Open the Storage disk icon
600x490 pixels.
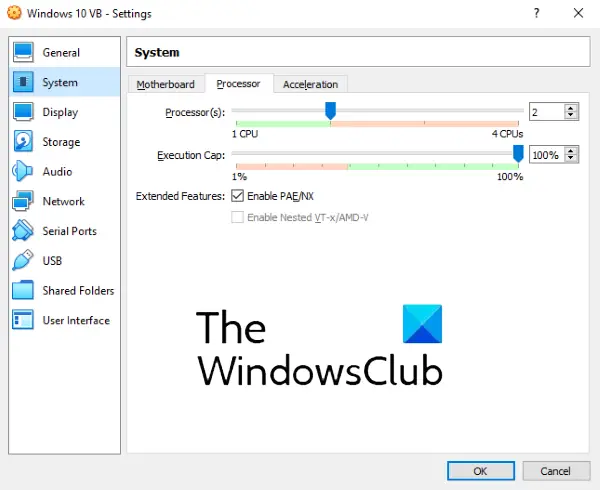(x=23, y=141)
